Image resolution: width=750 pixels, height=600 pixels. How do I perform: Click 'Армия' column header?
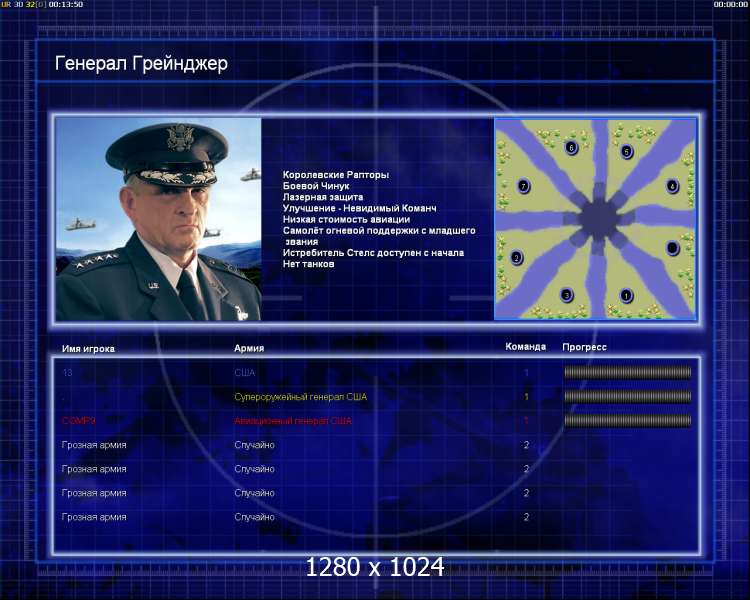click(249, 348)
